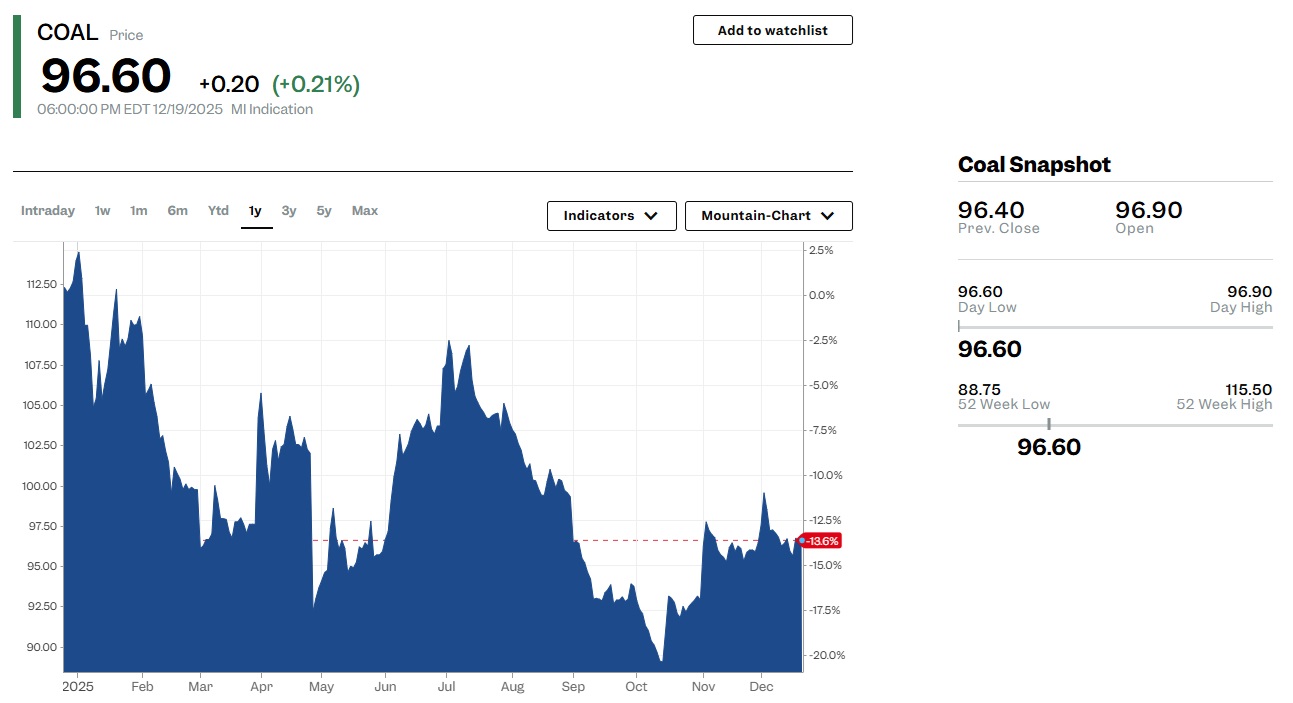This screenshot has width=1293, height=703.
Task: Click the 52 Week High value 115.50
Action: pyautogui.click(x=1248, y=389)
